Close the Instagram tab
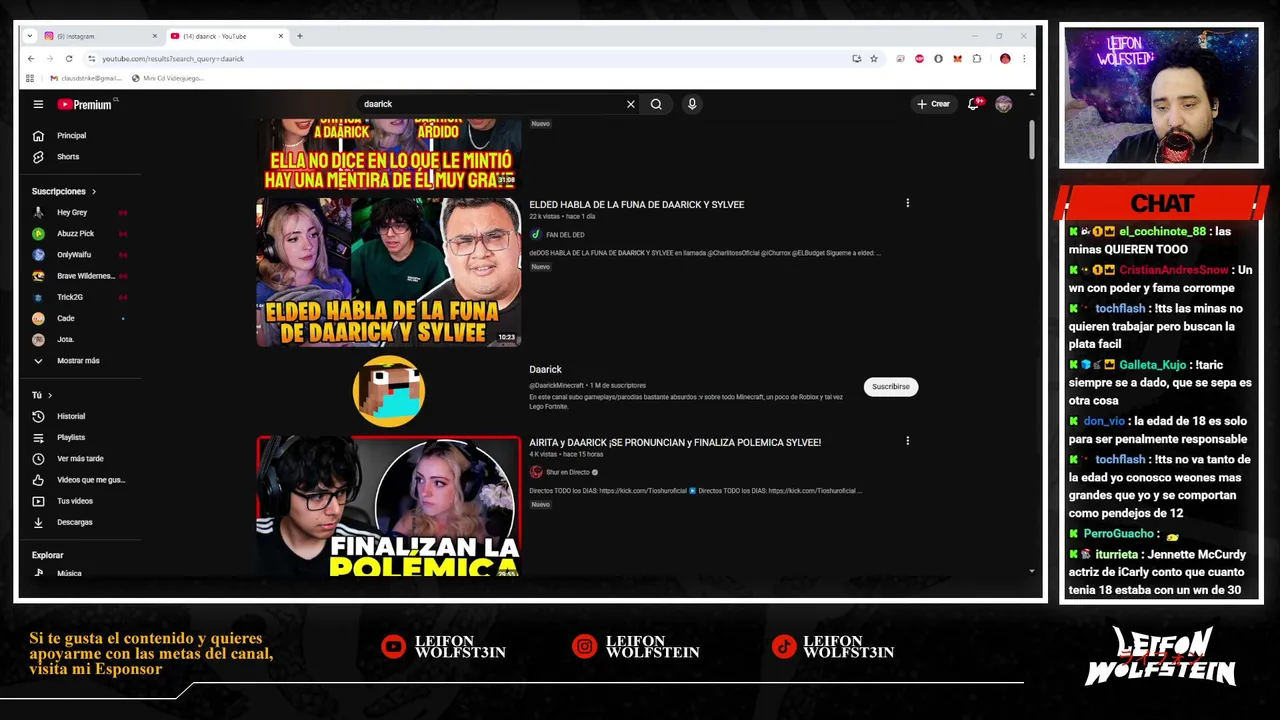Image resolution: width=1280 pixels, height=720 pixels. click(154, 36)
